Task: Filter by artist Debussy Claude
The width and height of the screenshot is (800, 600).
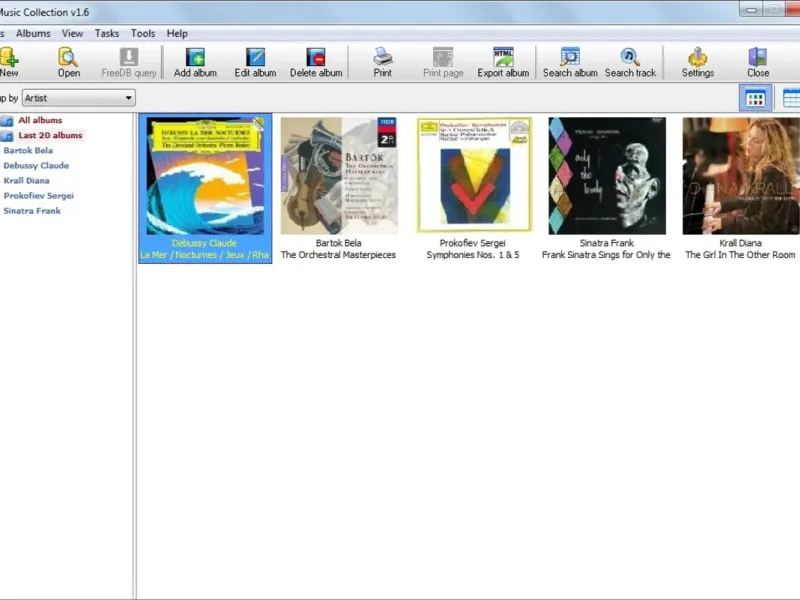Action: (x=36, y=166)
